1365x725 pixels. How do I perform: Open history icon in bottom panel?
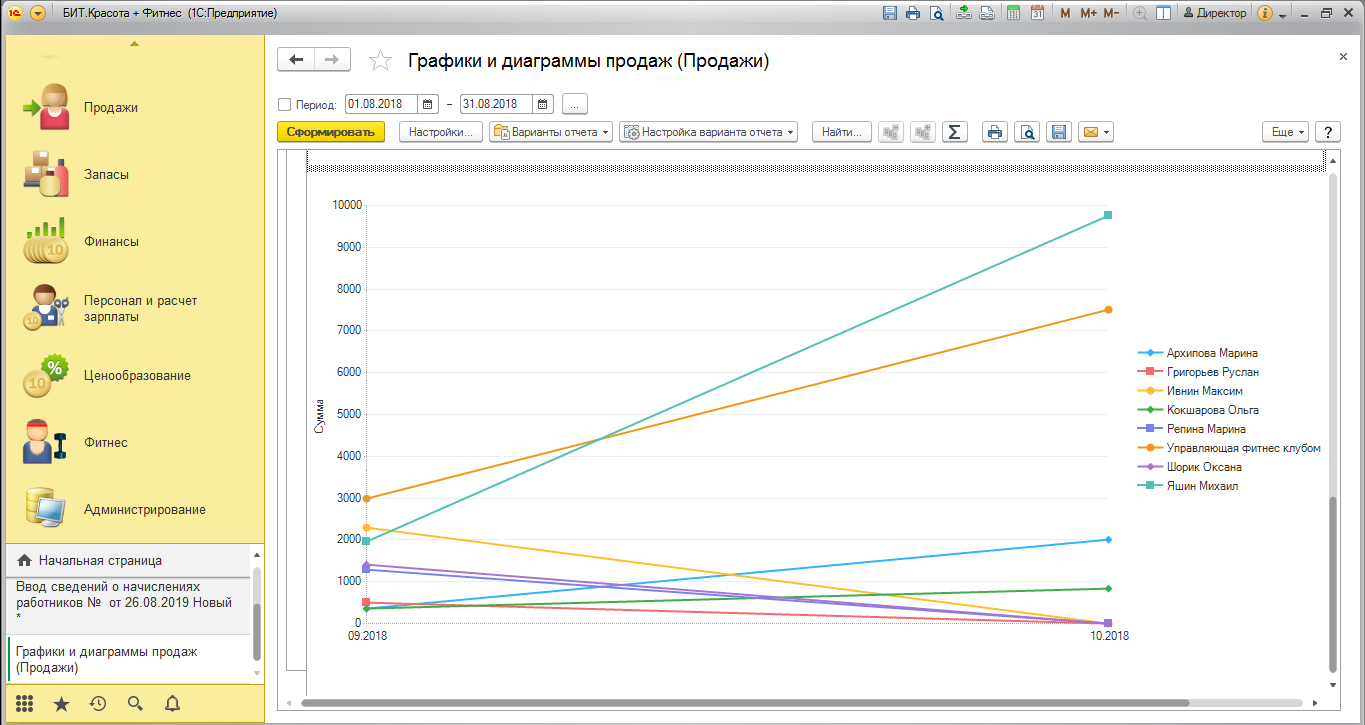(x=98, y=703)
